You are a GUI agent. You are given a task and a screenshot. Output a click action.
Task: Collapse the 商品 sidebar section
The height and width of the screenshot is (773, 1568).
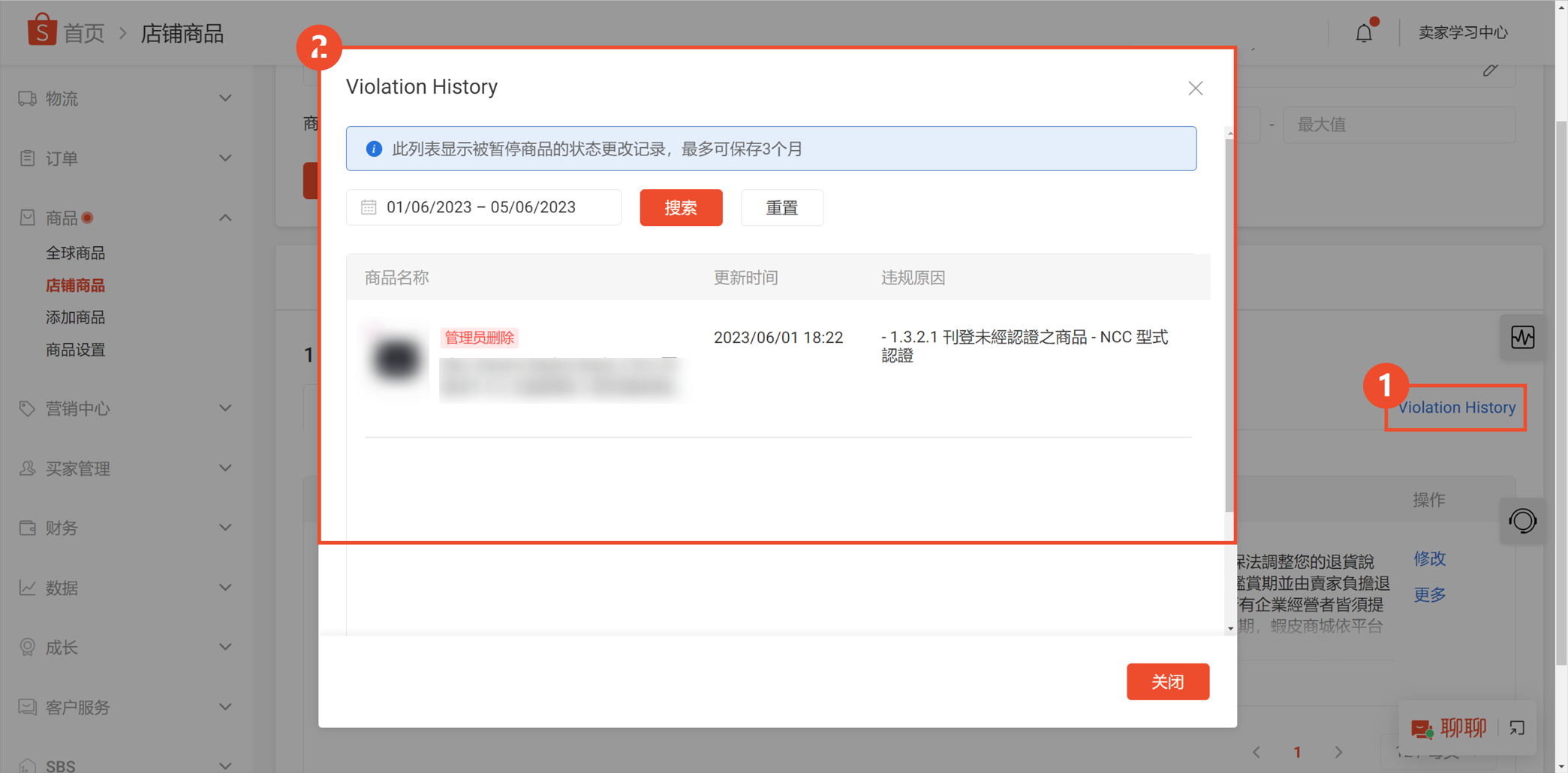point(125,218)
